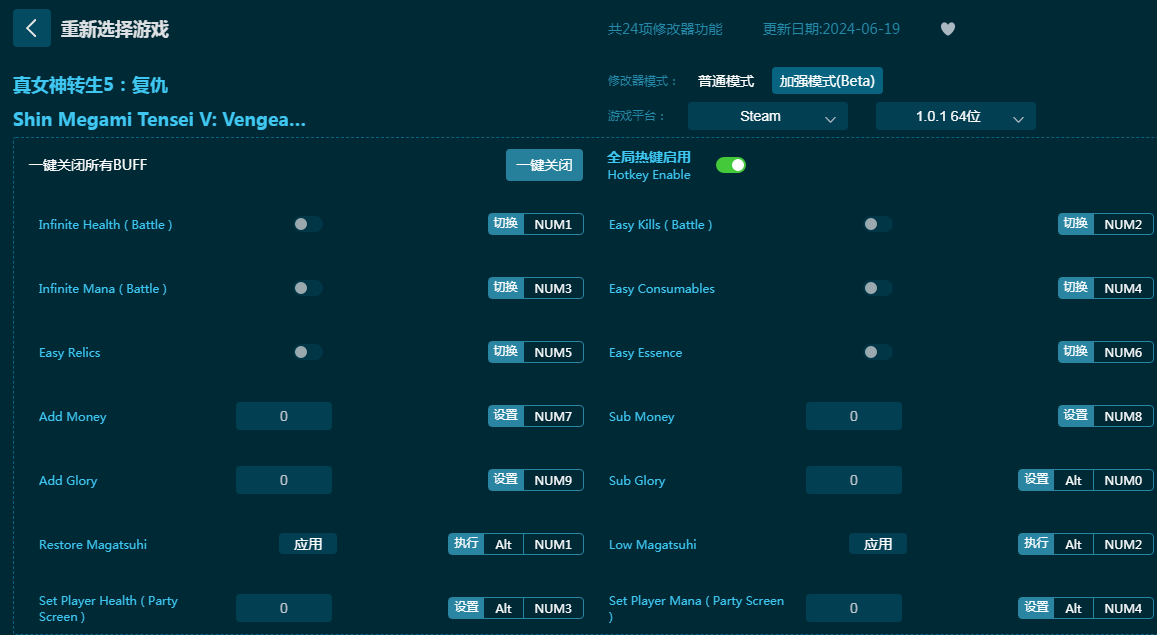The width and height of the screenshot is (1157, 635).
Task: Click the Set Player Health value field
Action: 284,608
